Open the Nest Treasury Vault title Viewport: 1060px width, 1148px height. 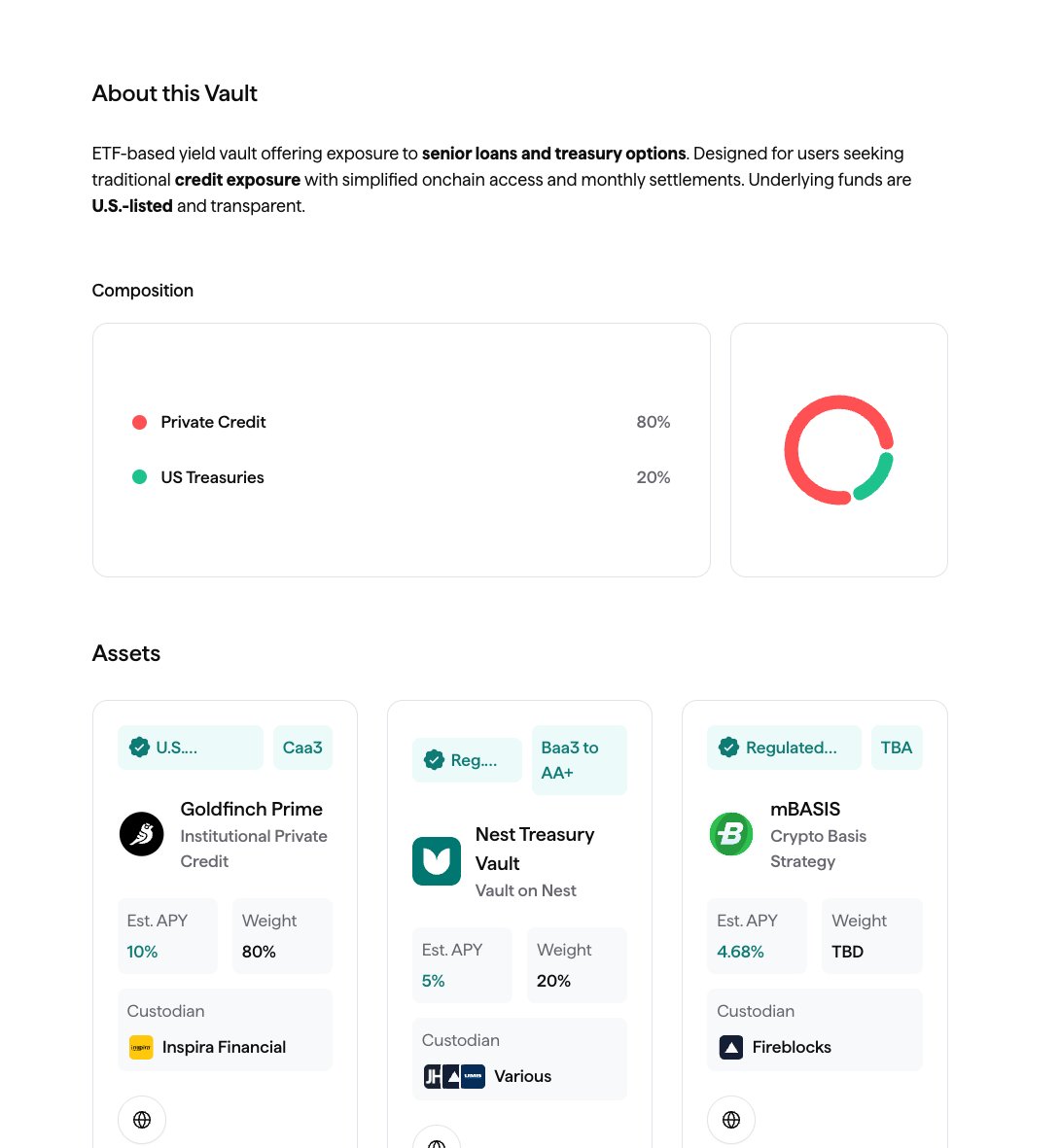pyautogui.click(x=535, y=849)
